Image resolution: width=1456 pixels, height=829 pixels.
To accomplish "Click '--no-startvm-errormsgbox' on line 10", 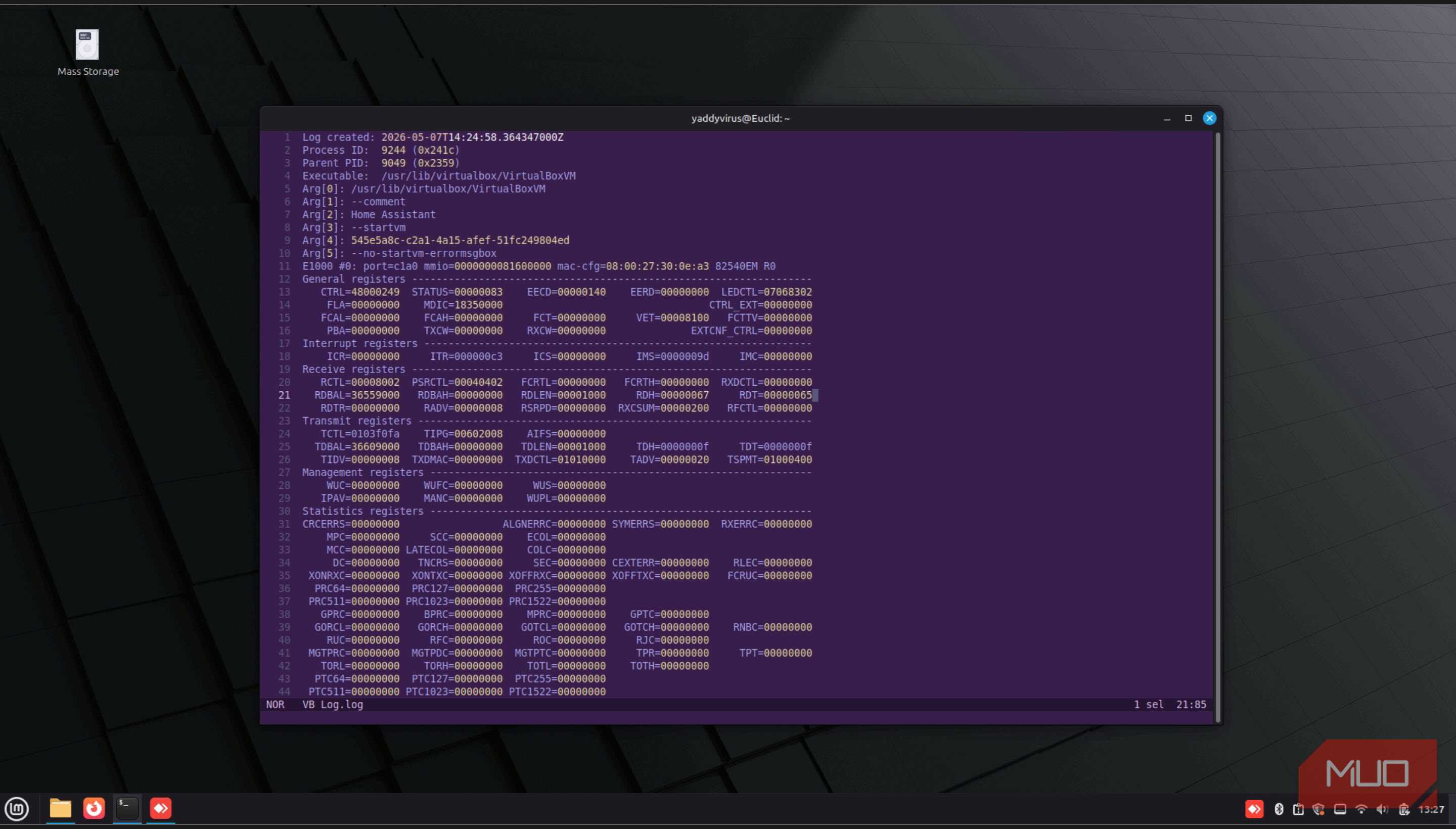I will pos(424,253).
